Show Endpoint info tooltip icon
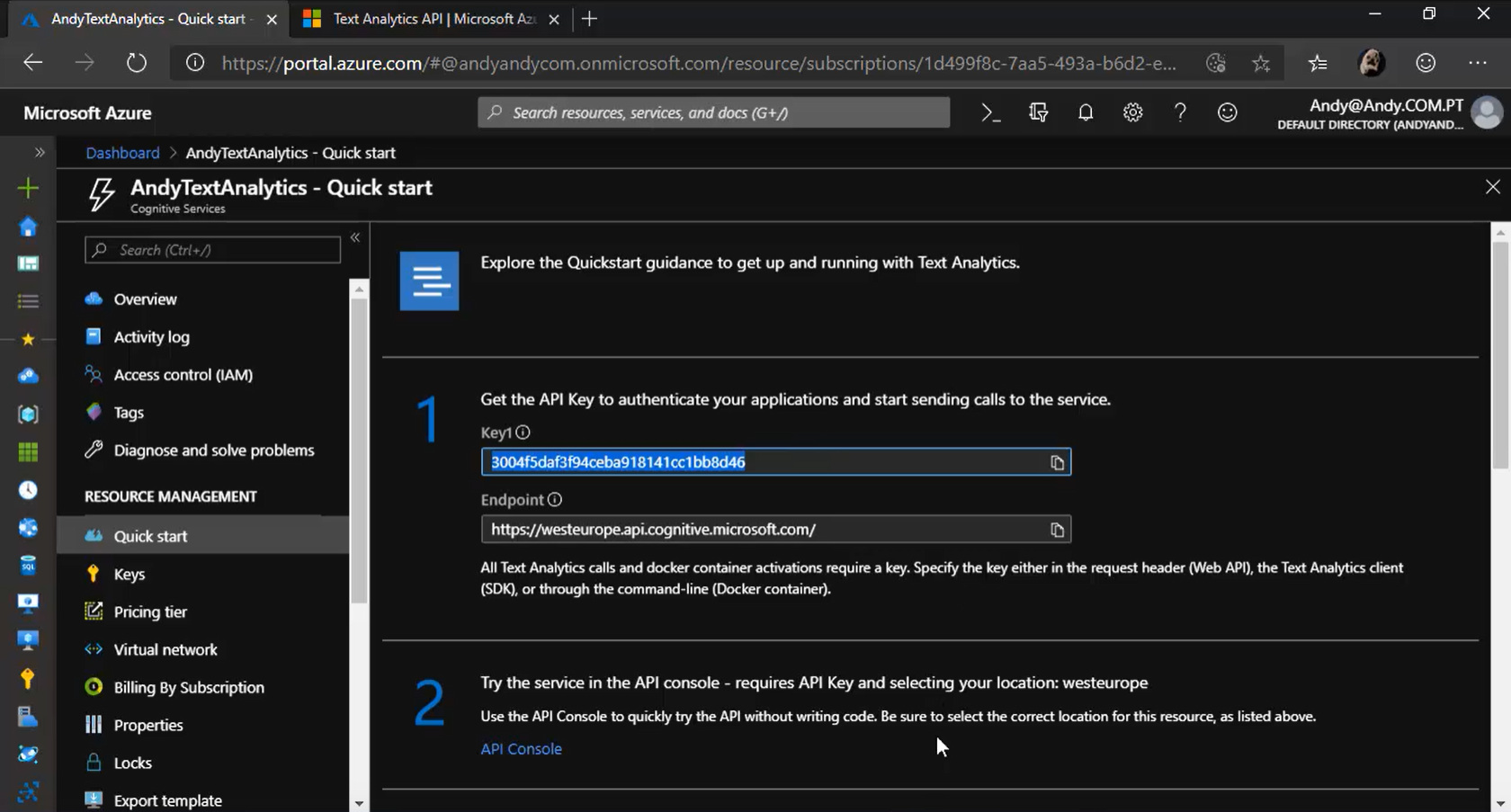 coord(555,500)
